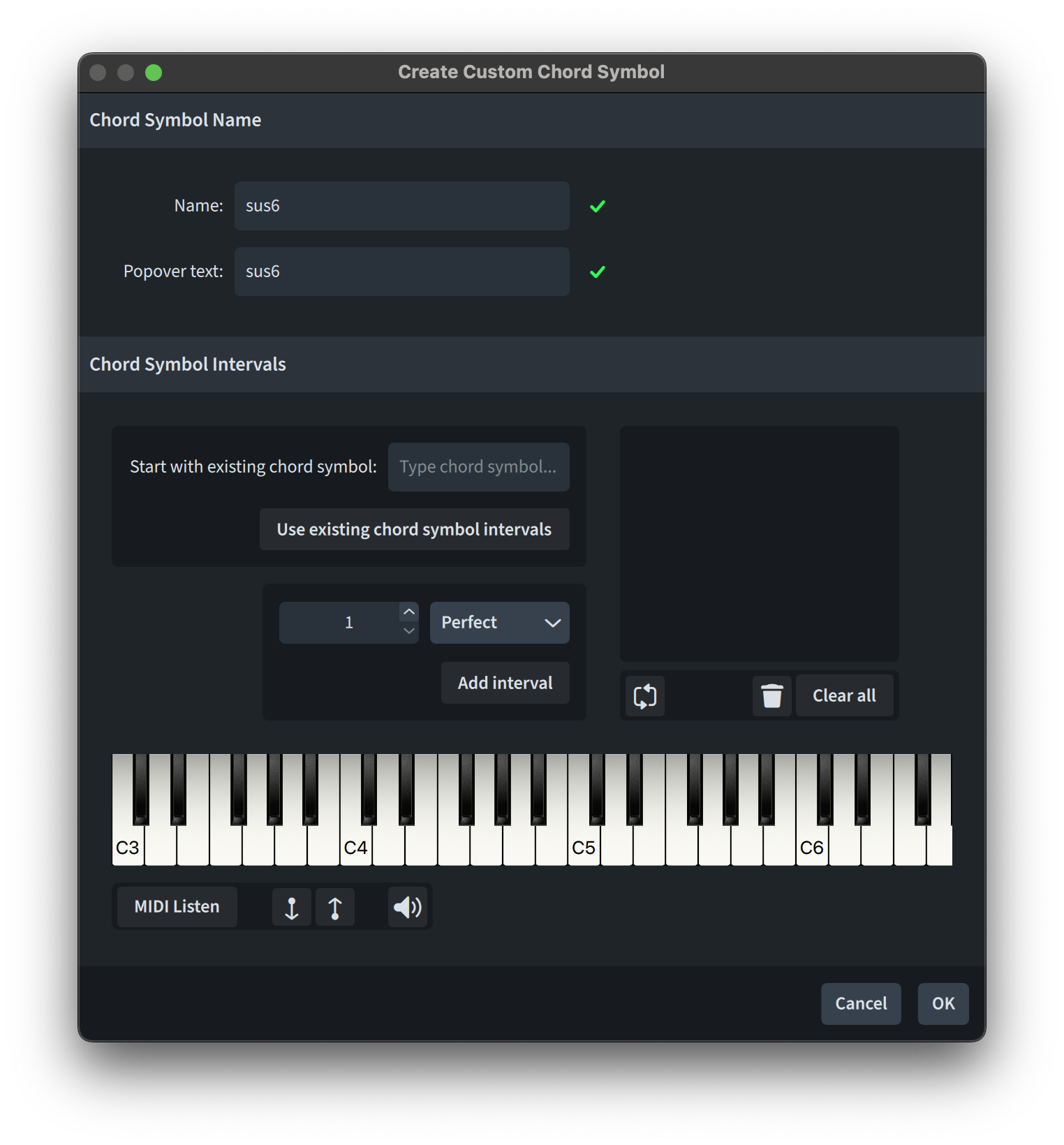
Task: Click the speaker audition chord icon
Action: (407, 907)
